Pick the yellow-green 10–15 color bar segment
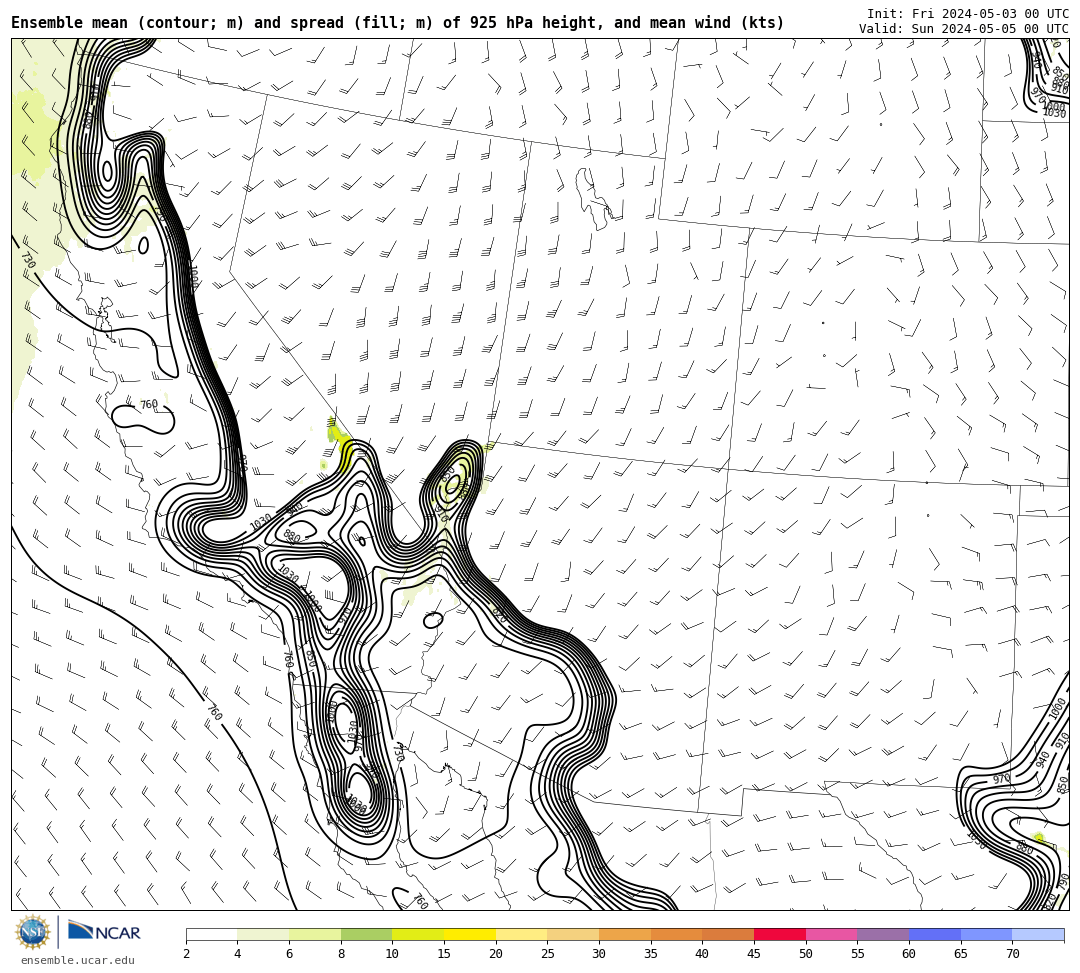1080x973 pixels. pos(418,934)
